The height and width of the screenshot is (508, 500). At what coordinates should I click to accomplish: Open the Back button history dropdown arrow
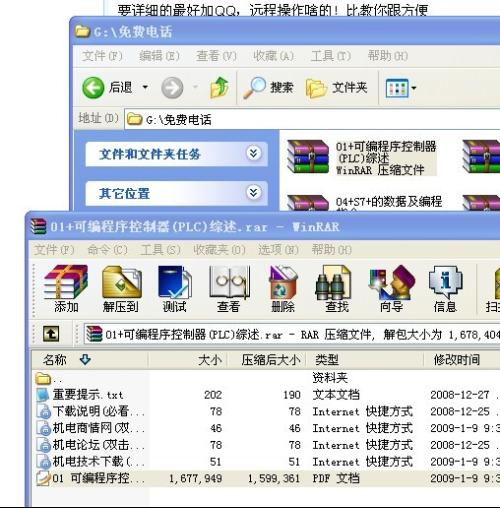(x=145, y=88)
